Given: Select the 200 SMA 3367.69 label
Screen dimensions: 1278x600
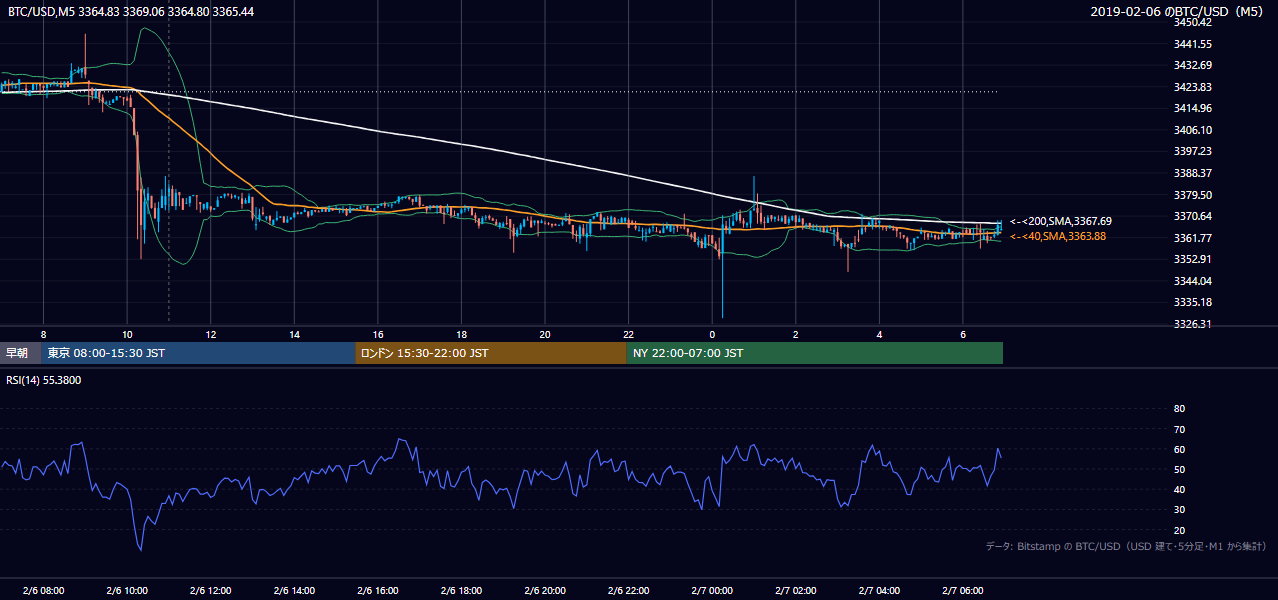Looking at the screenshot, I should (1060, 221).
